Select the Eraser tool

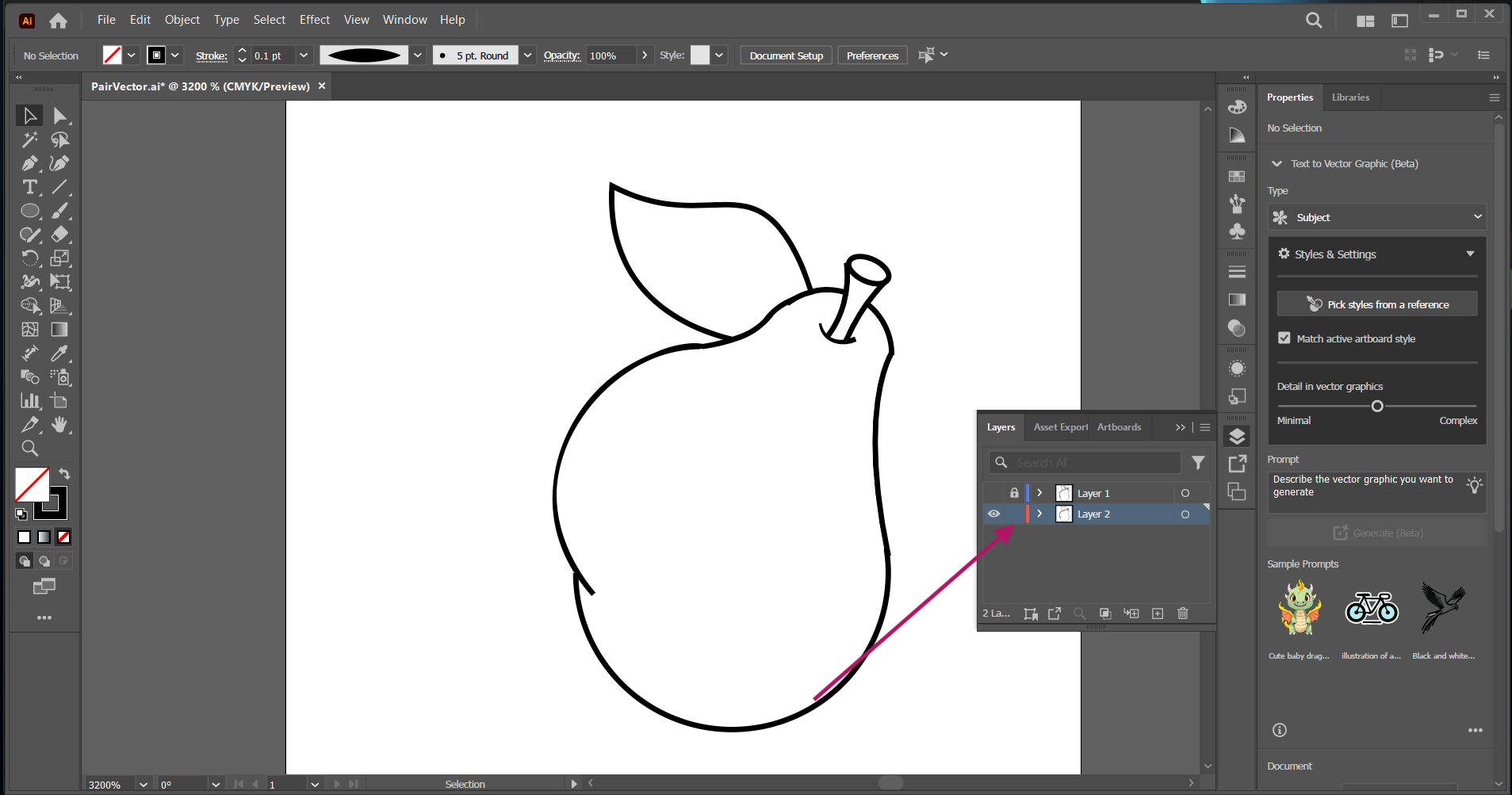point(59,235)
